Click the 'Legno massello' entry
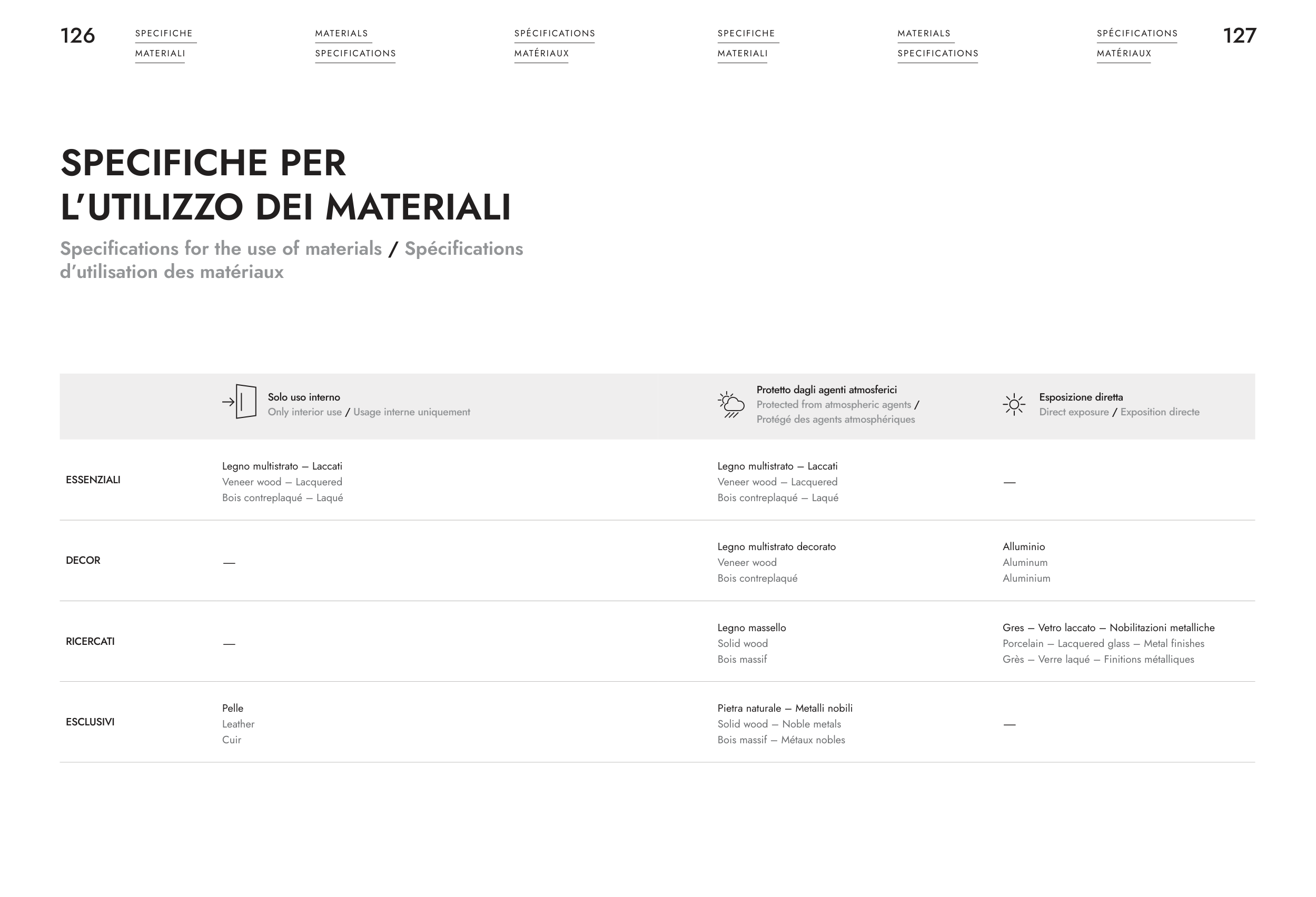1316x897 pixels. click(751, 627)
